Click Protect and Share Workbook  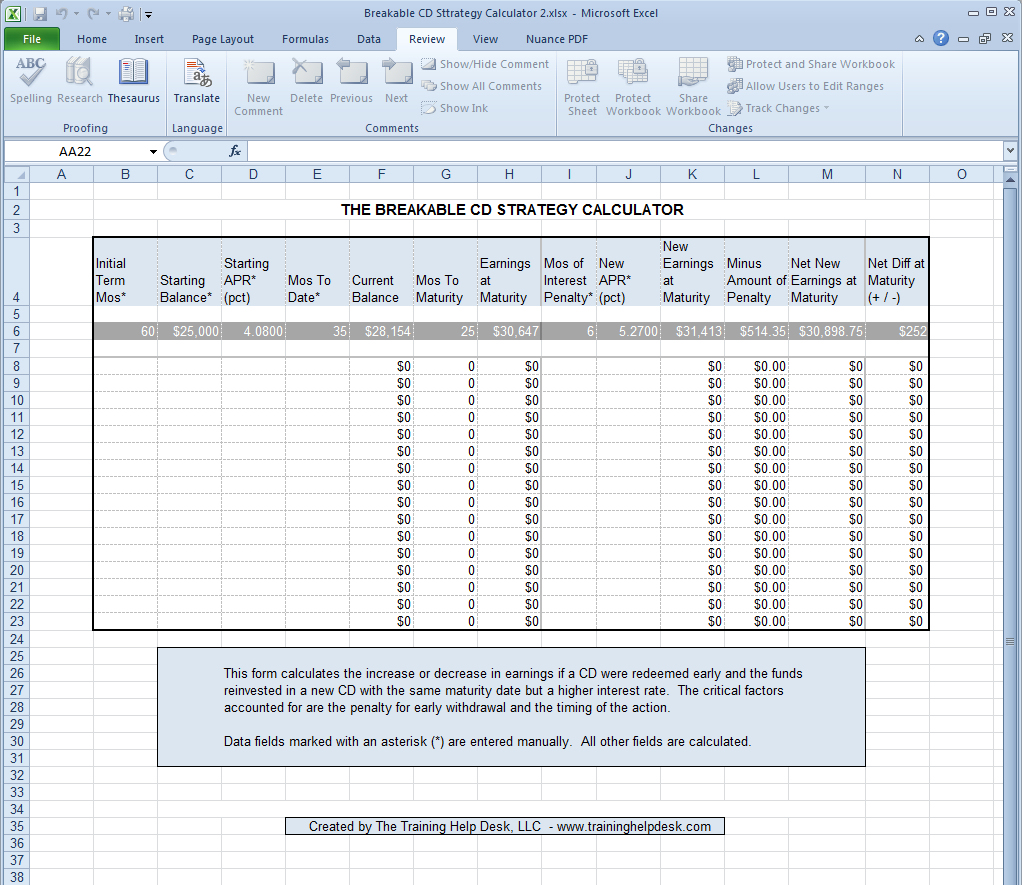click(811, 64)
